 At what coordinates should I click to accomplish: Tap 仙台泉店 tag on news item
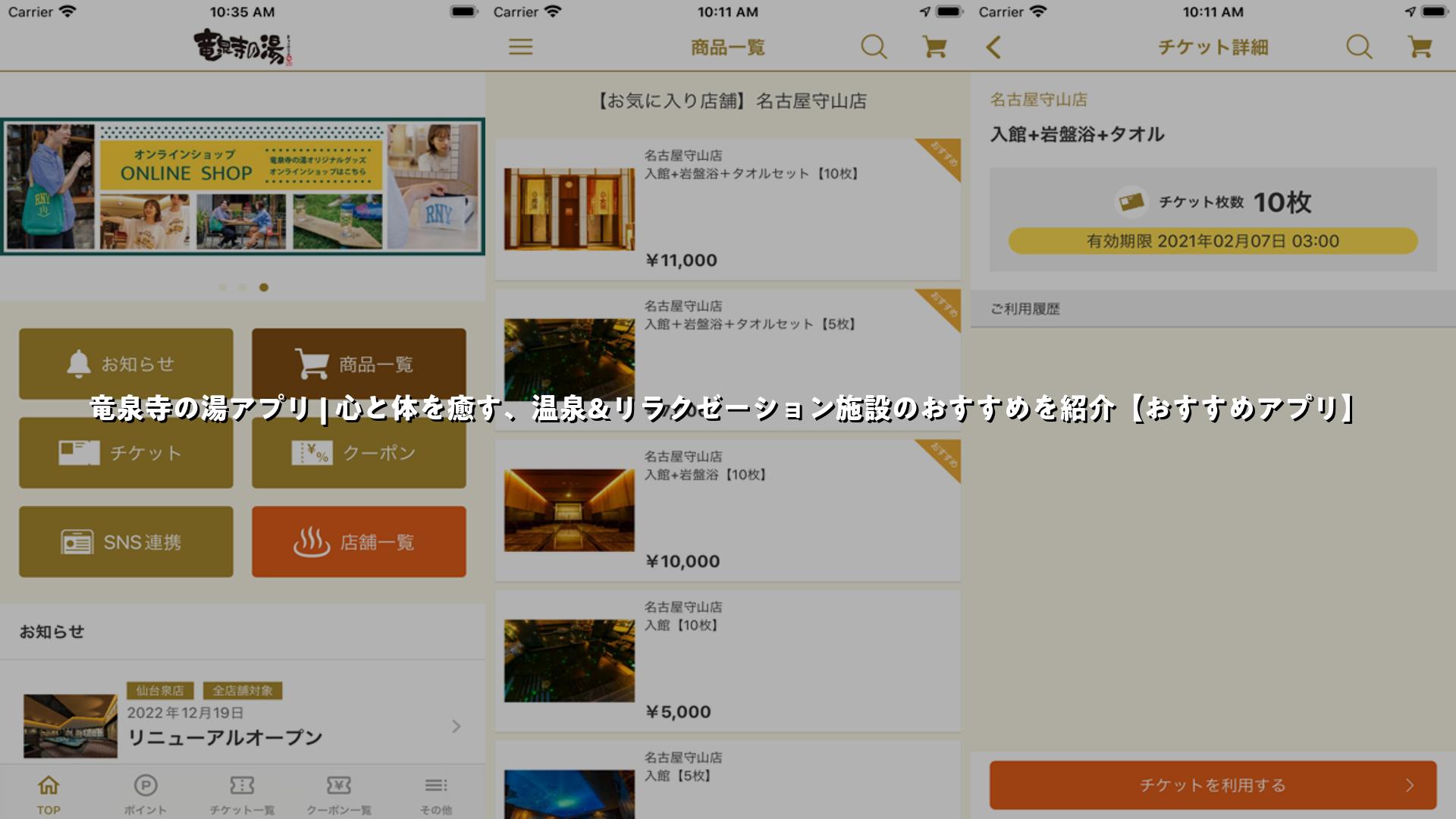(x=160, y=691)
